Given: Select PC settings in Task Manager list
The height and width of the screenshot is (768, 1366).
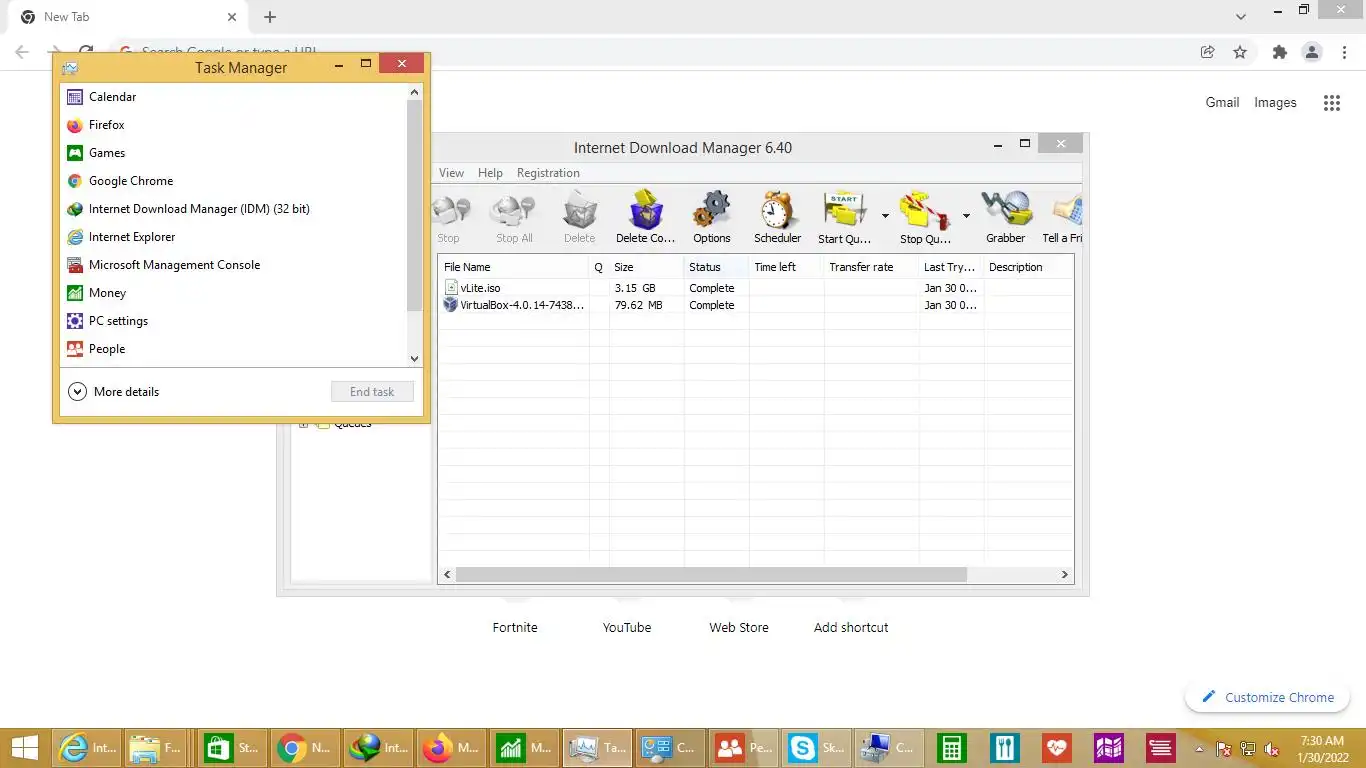Looking at the screenshot, I should 233,321.
